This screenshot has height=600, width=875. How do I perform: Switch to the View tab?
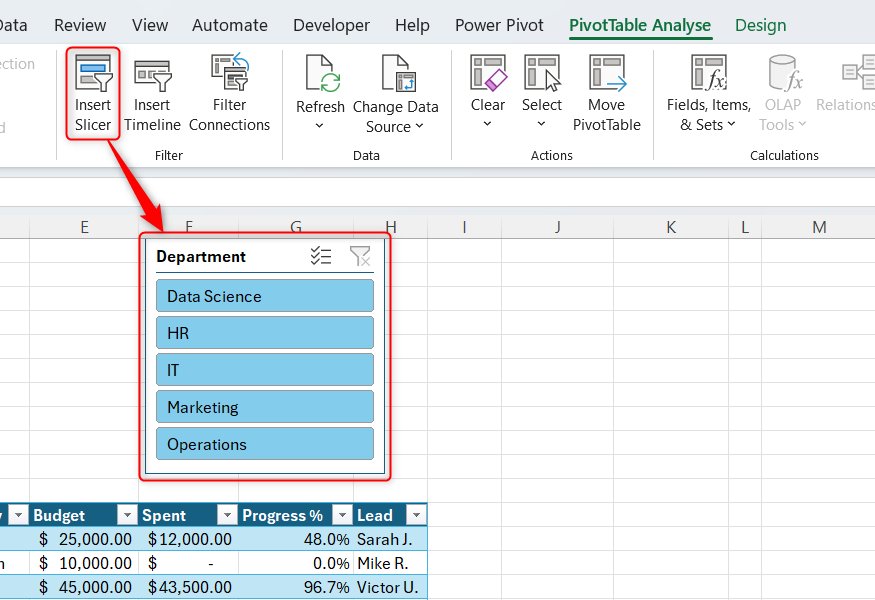point(150,25)
